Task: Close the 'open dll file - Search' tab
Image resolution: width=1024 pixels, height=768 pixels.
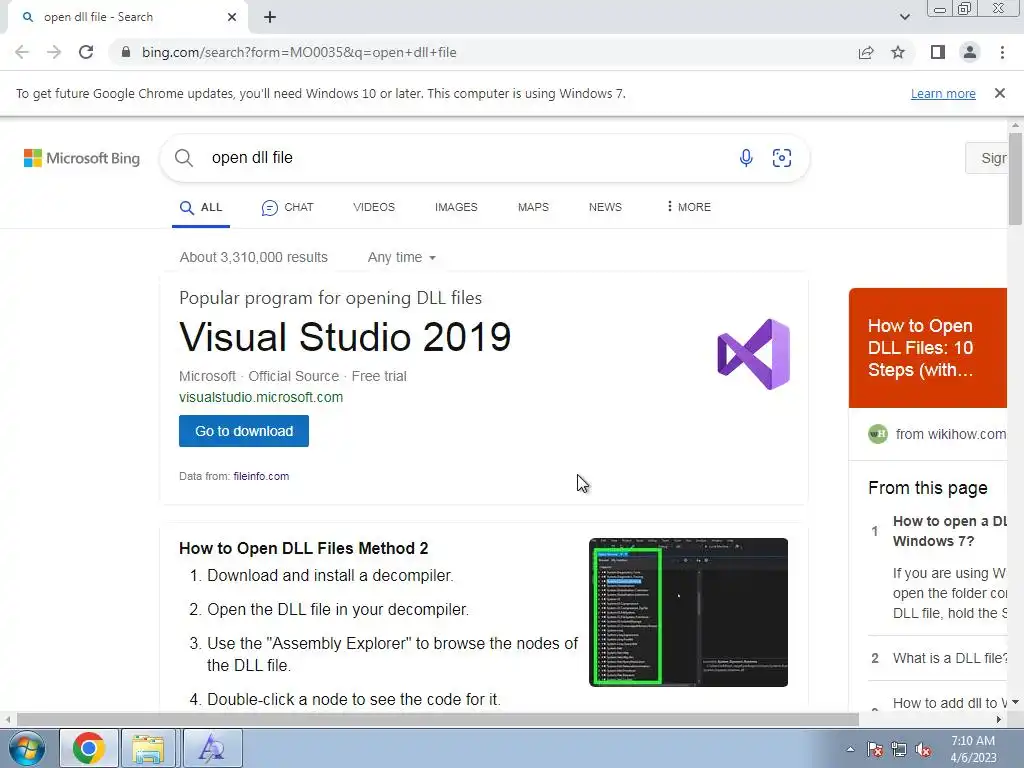Action: pos(232,17)
